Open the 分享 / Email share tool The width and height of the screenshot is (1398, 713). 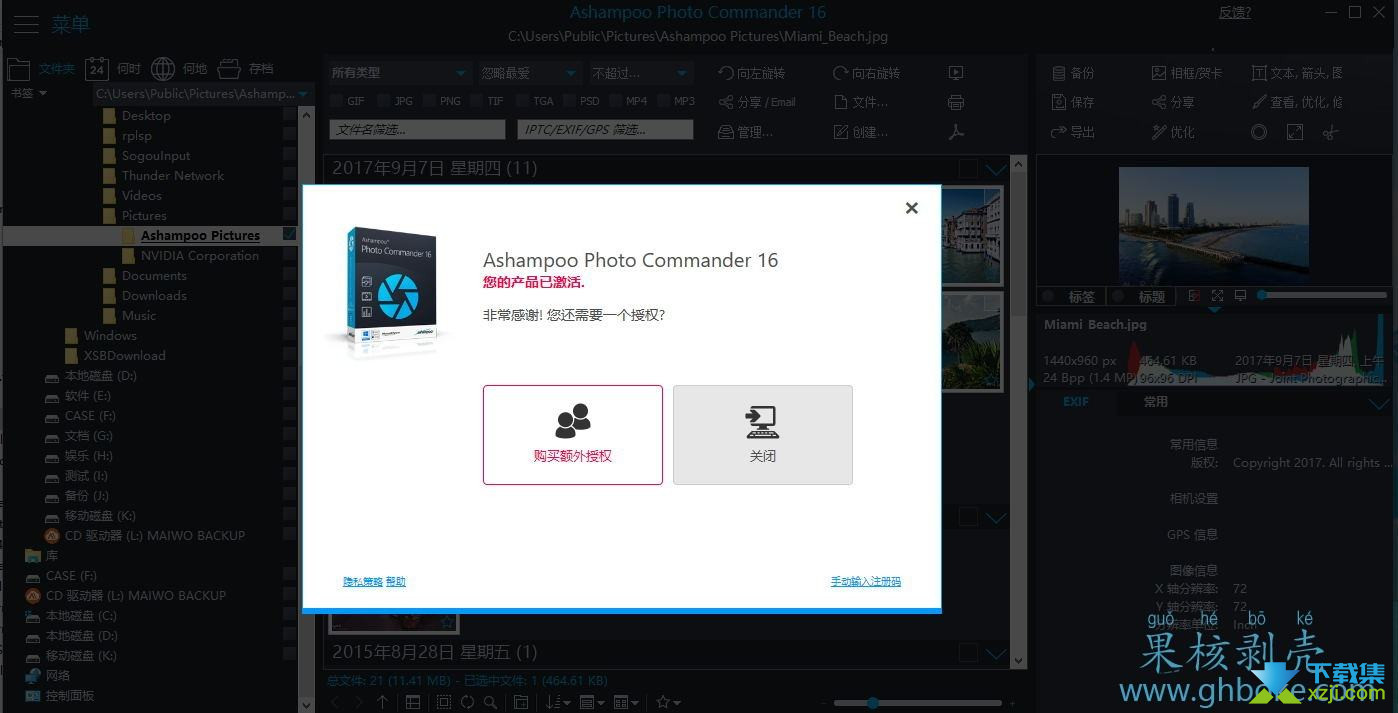[x=757, y=102]
